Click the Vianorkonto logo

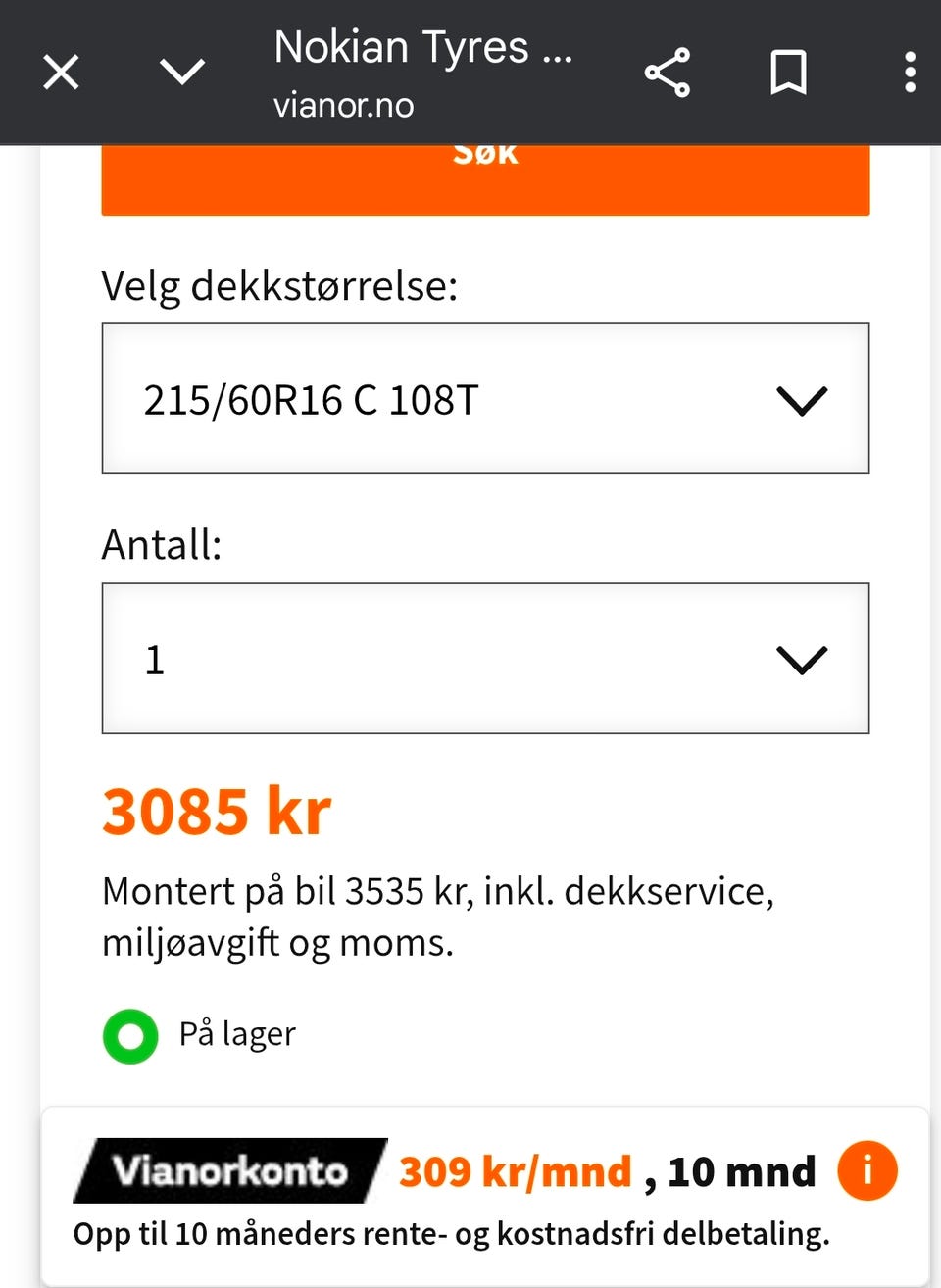[x=229, y=1170]
